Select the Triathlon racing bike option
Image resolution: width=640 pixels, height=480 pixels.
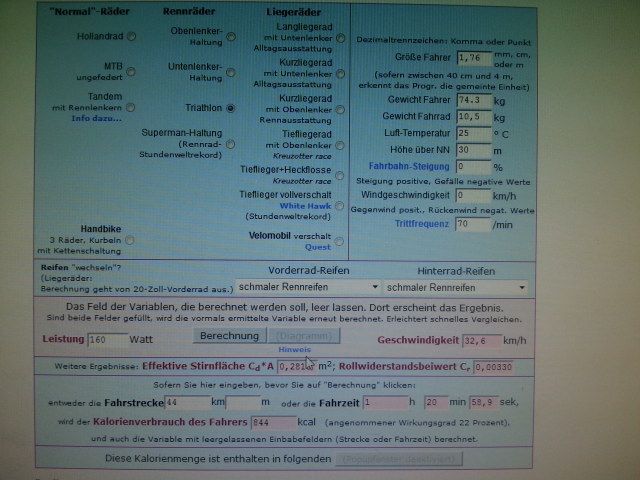[x=231, y=107]
